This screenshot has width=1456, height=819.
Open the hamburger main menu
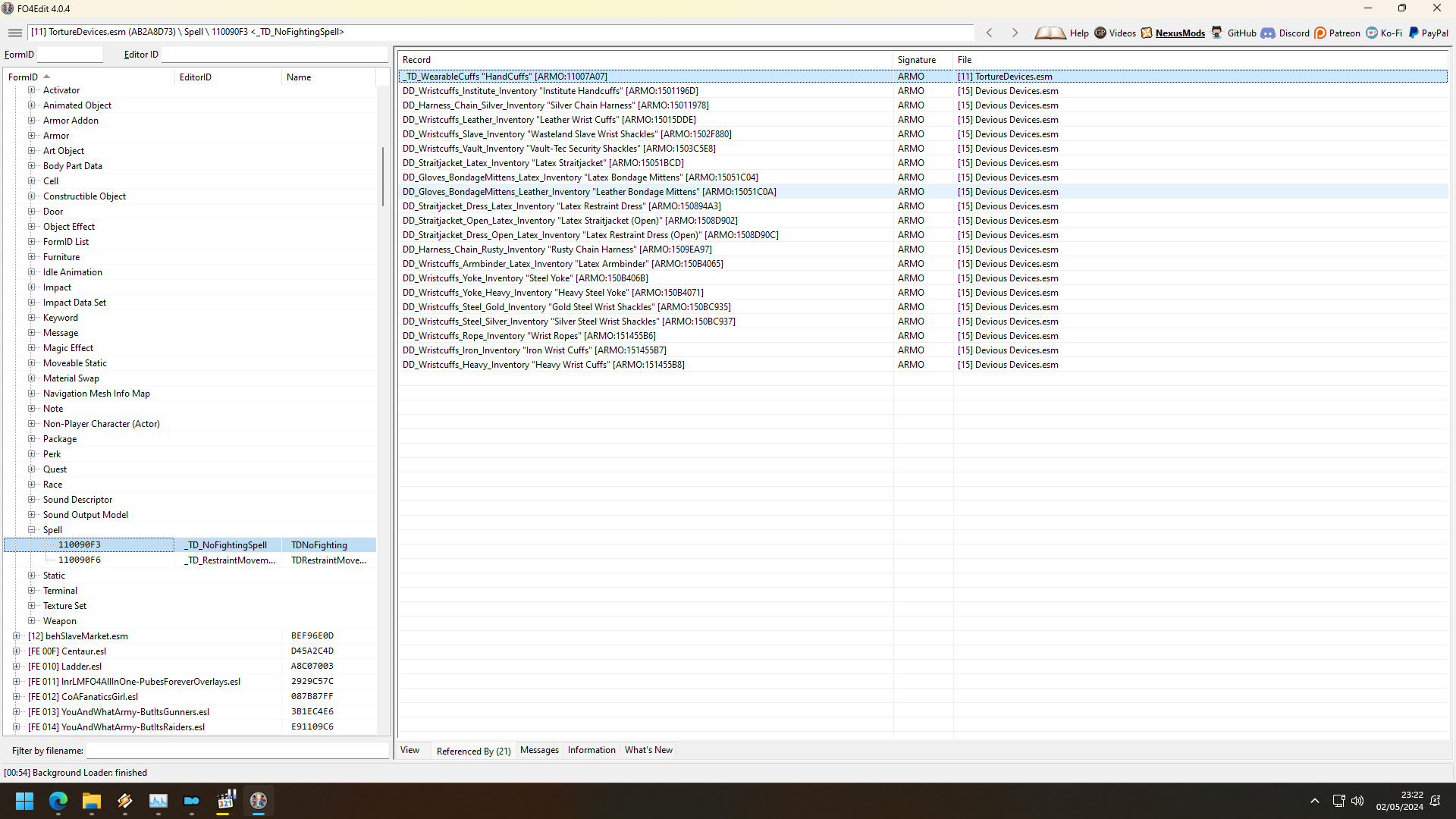click(x=14, y=33)
